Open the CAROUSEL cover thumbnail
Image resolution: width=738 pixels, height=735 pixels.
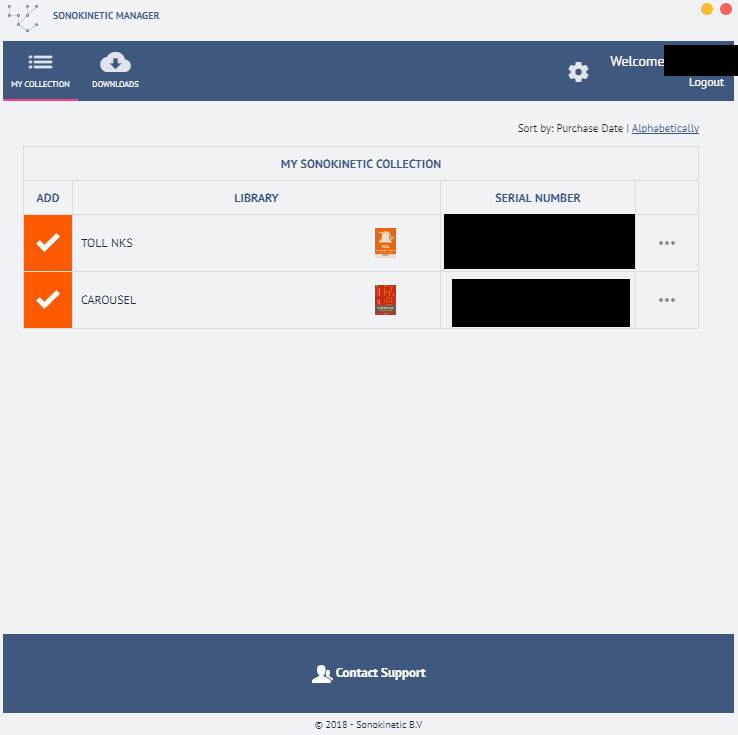[x=385, y=300]
